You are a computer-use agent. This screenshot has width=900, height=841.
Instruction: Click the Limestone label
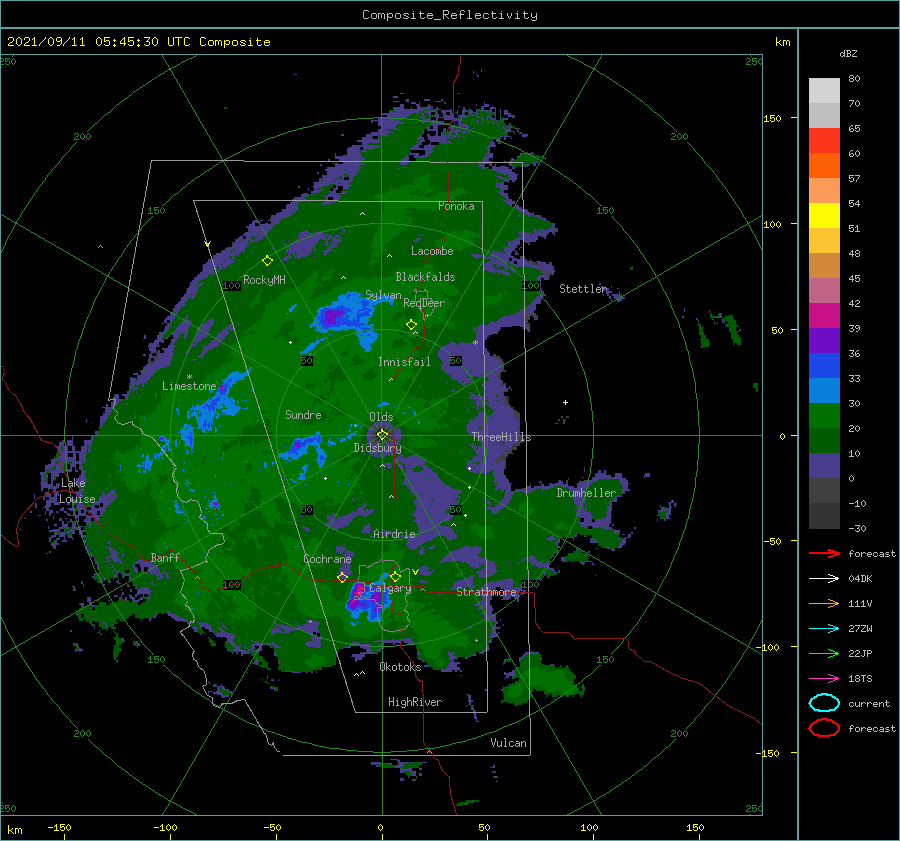point(189,386)
